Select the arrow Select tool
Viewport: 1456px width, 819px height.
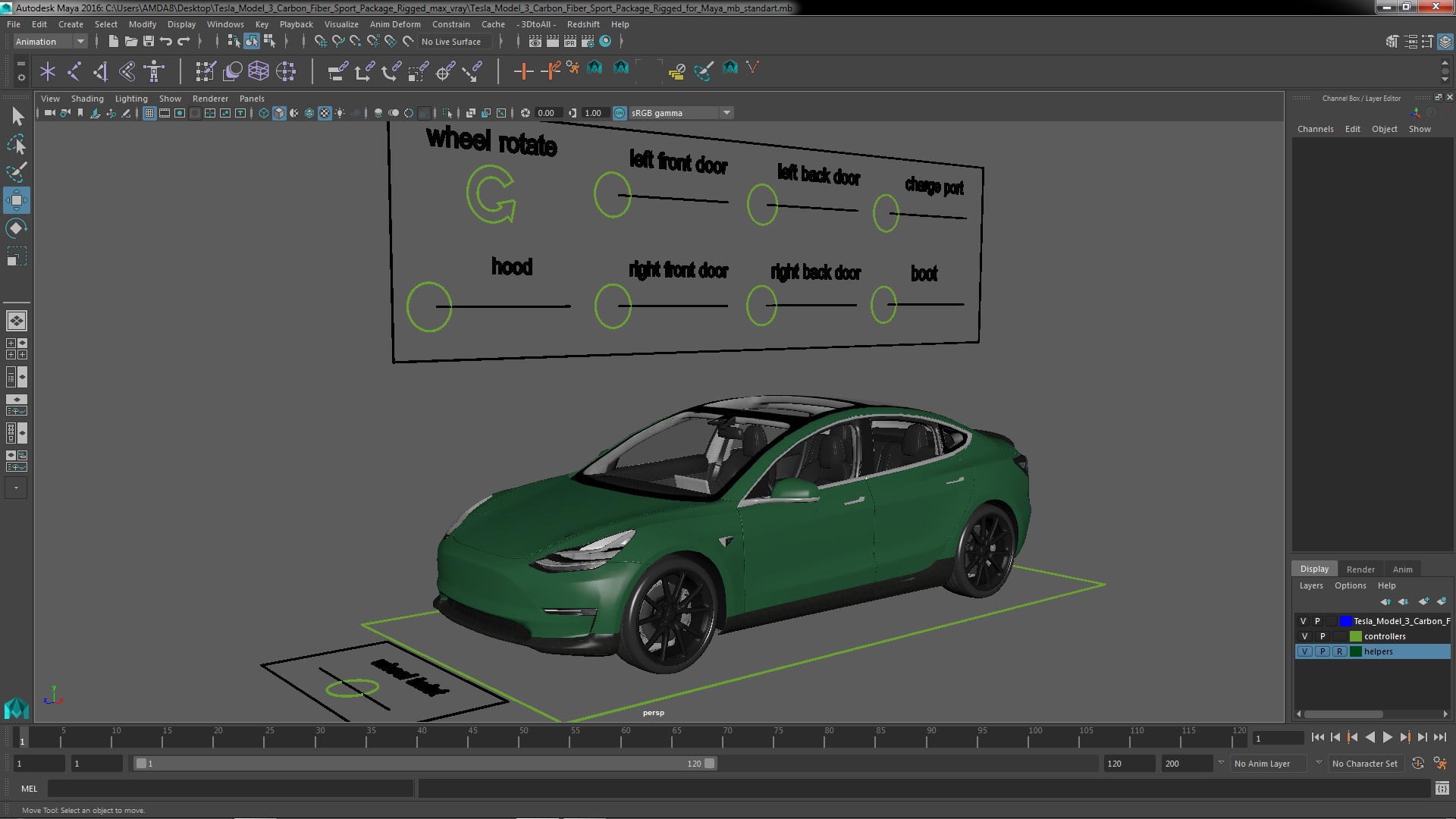(x=17, y=116)
